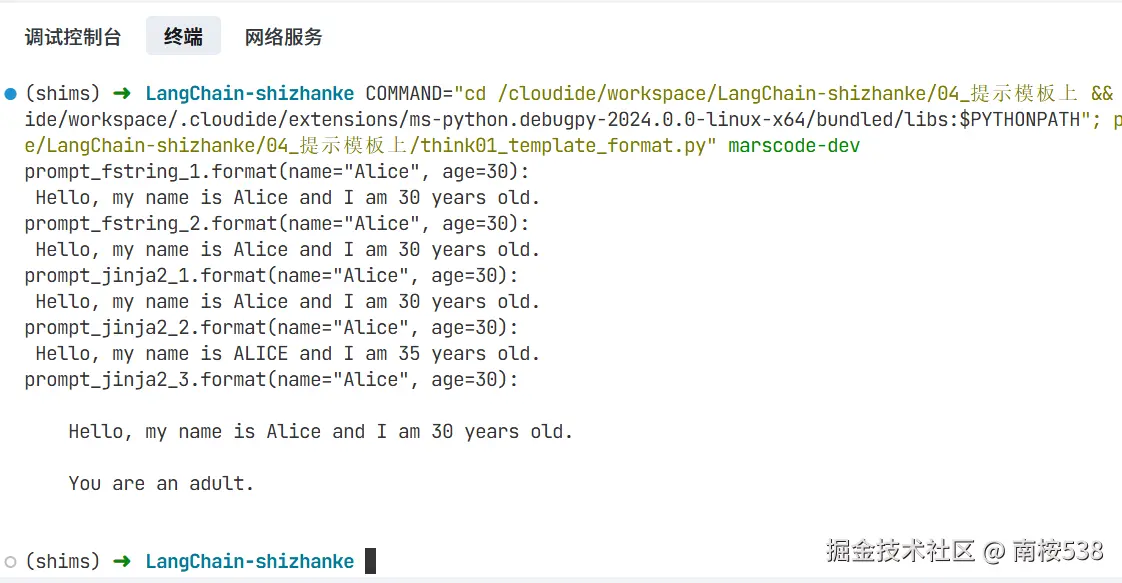Viewport: 1122px width, 583px height.
Task: Click the (shims) environment indicator
Action: 60,93
